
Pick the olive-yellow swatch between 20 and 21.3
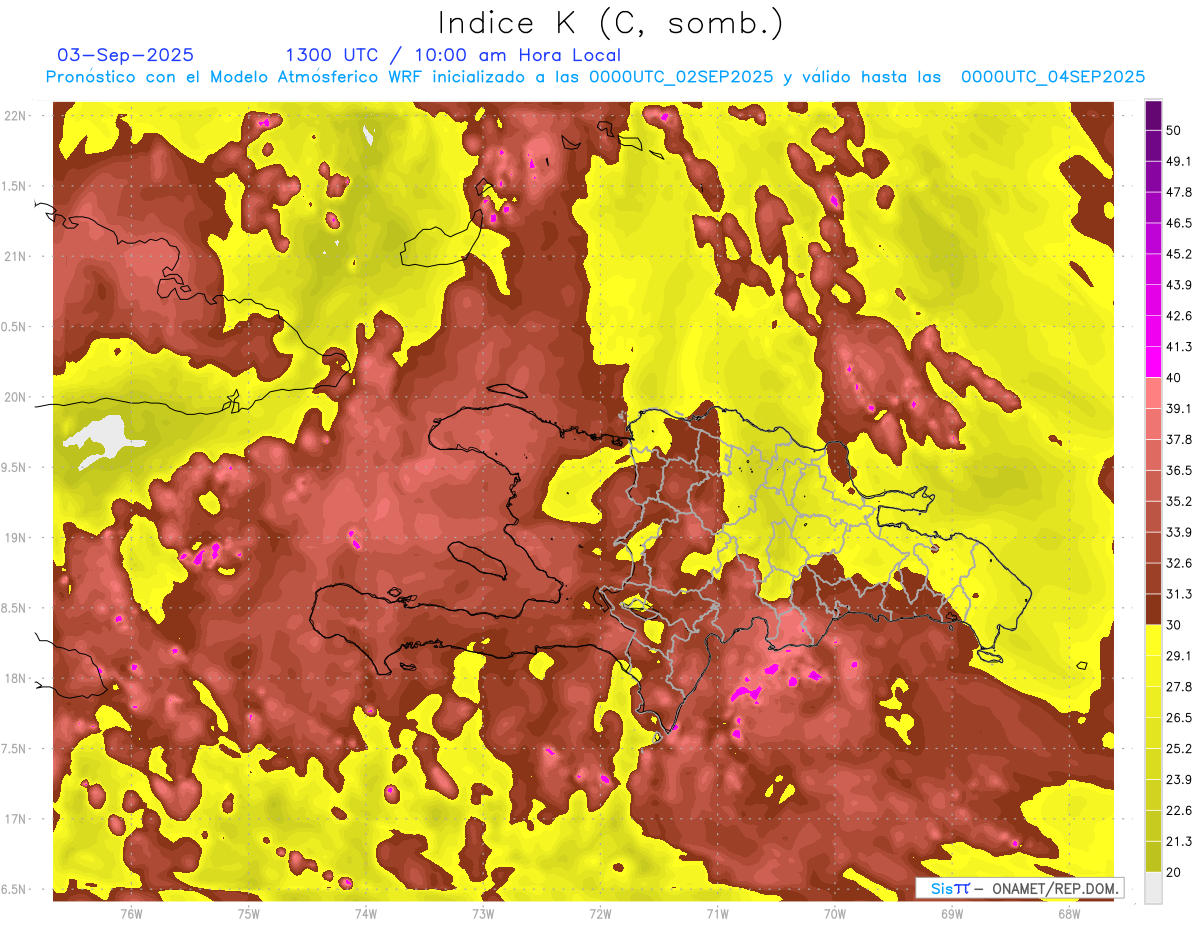click(1153, 857)
